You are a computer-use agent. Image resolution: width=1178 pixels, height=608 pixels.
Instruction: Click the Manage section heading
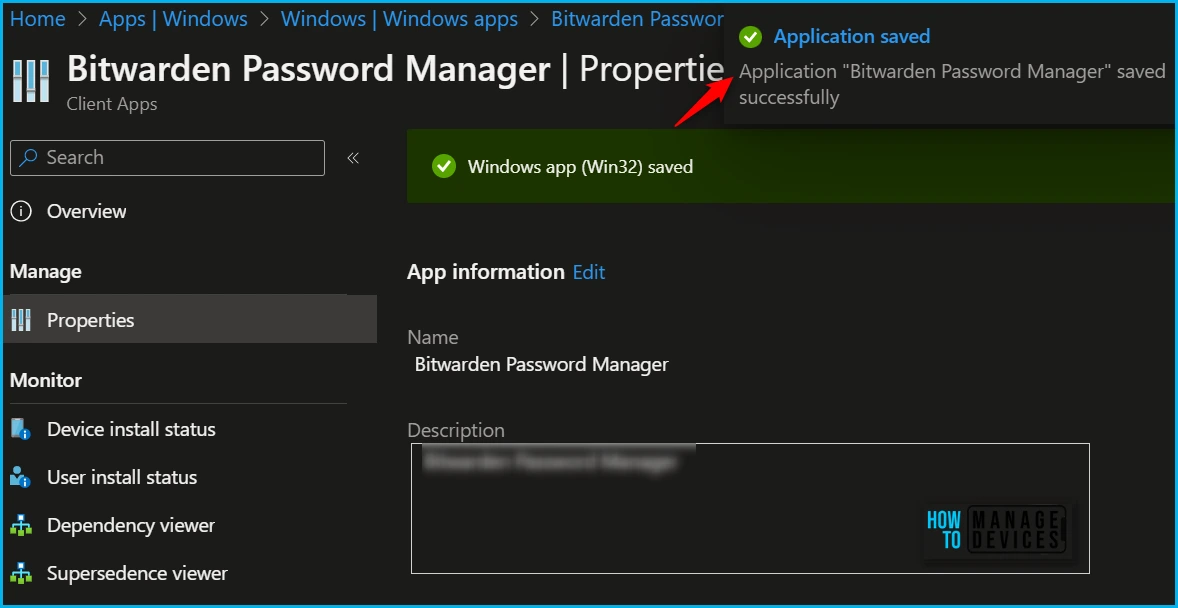(x=46, y=271)
